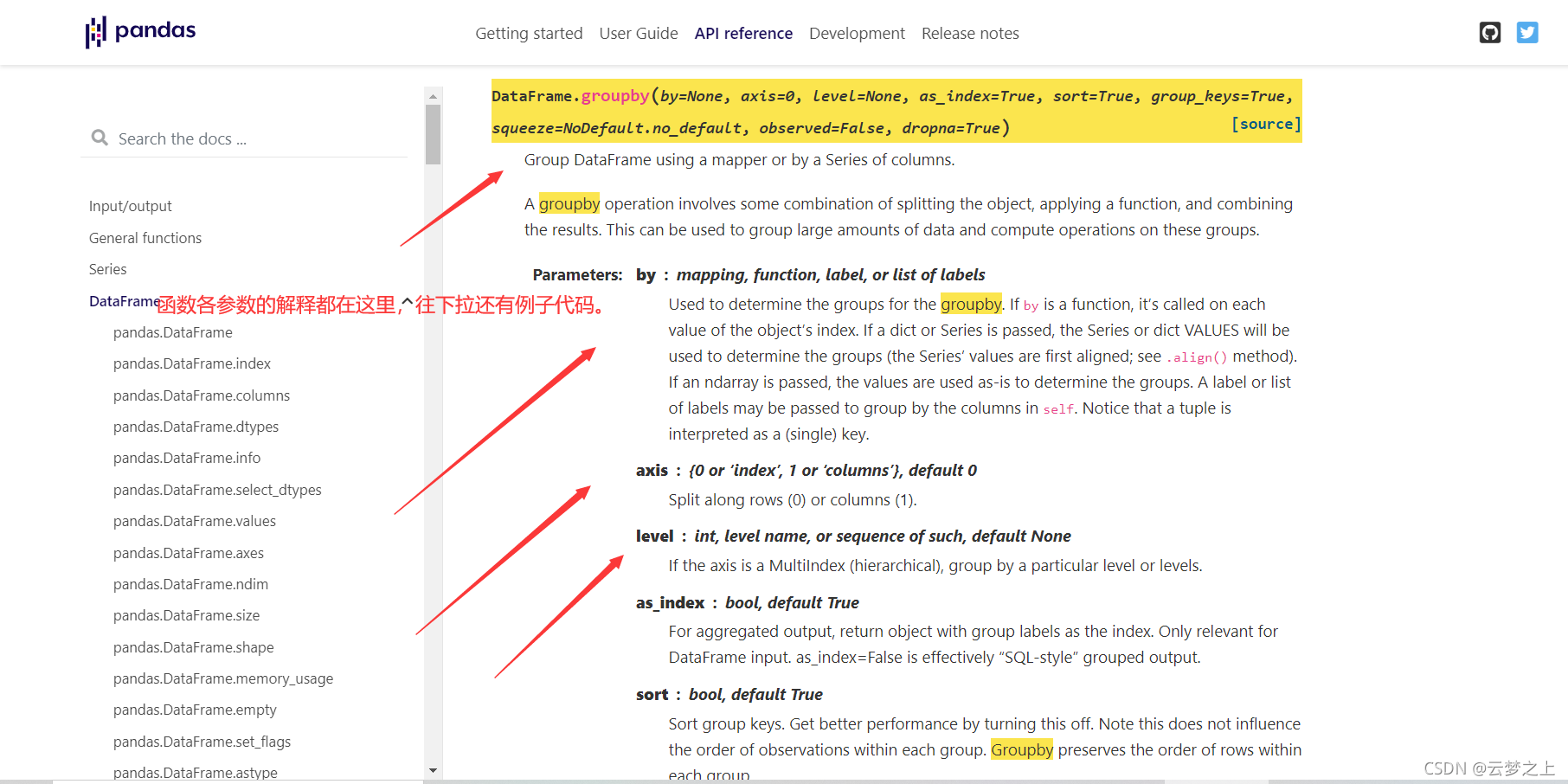This screenshot has height=784, width=1568.
Task: Click the 'bool, default True' type of as_index
Action: click(792, 602)
